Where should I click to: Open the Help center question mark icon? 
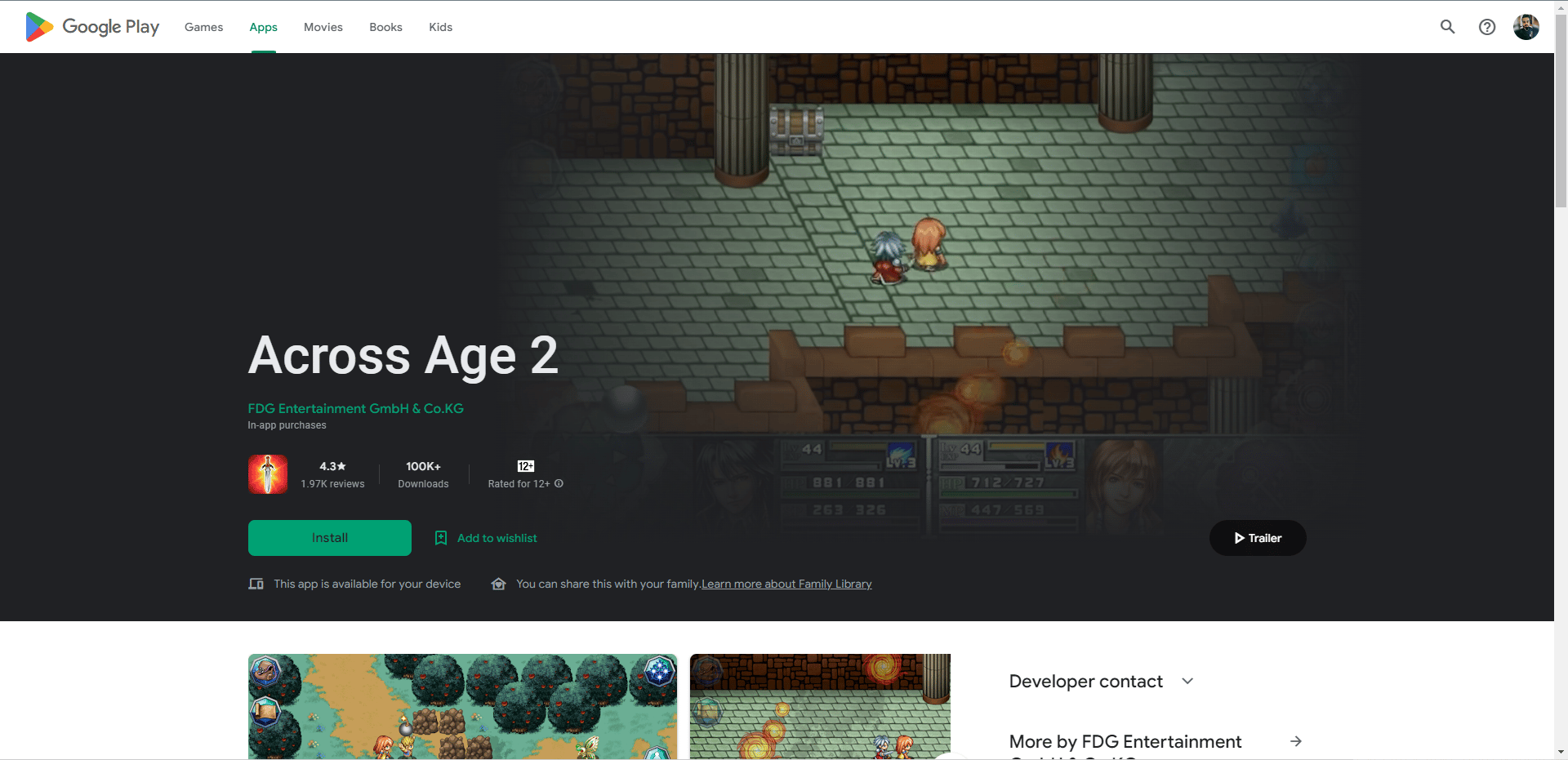pos(1487,27)
